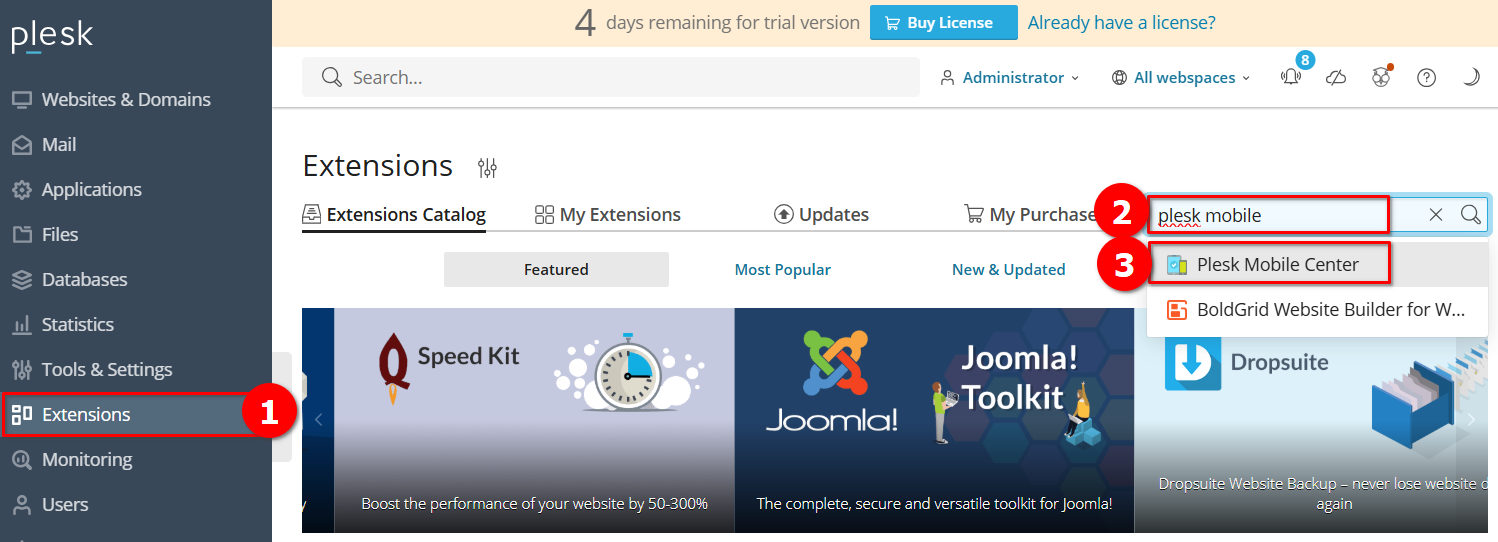Focus the global Search field
Image resolution: width=1498 pixels, height=542 pixels.
(x=611, y=77)
